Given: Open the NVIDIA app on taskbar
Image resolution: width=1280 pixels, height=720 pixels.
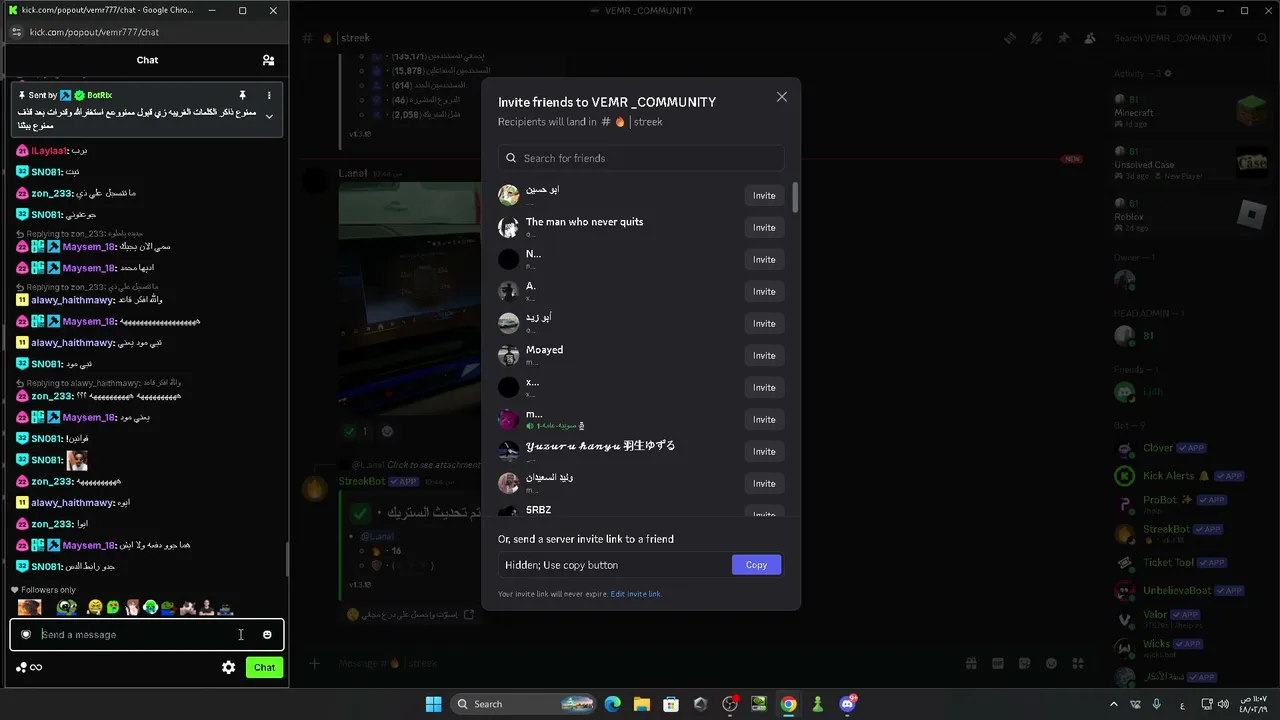Looking at the screenshot, I should click(759, 704).
